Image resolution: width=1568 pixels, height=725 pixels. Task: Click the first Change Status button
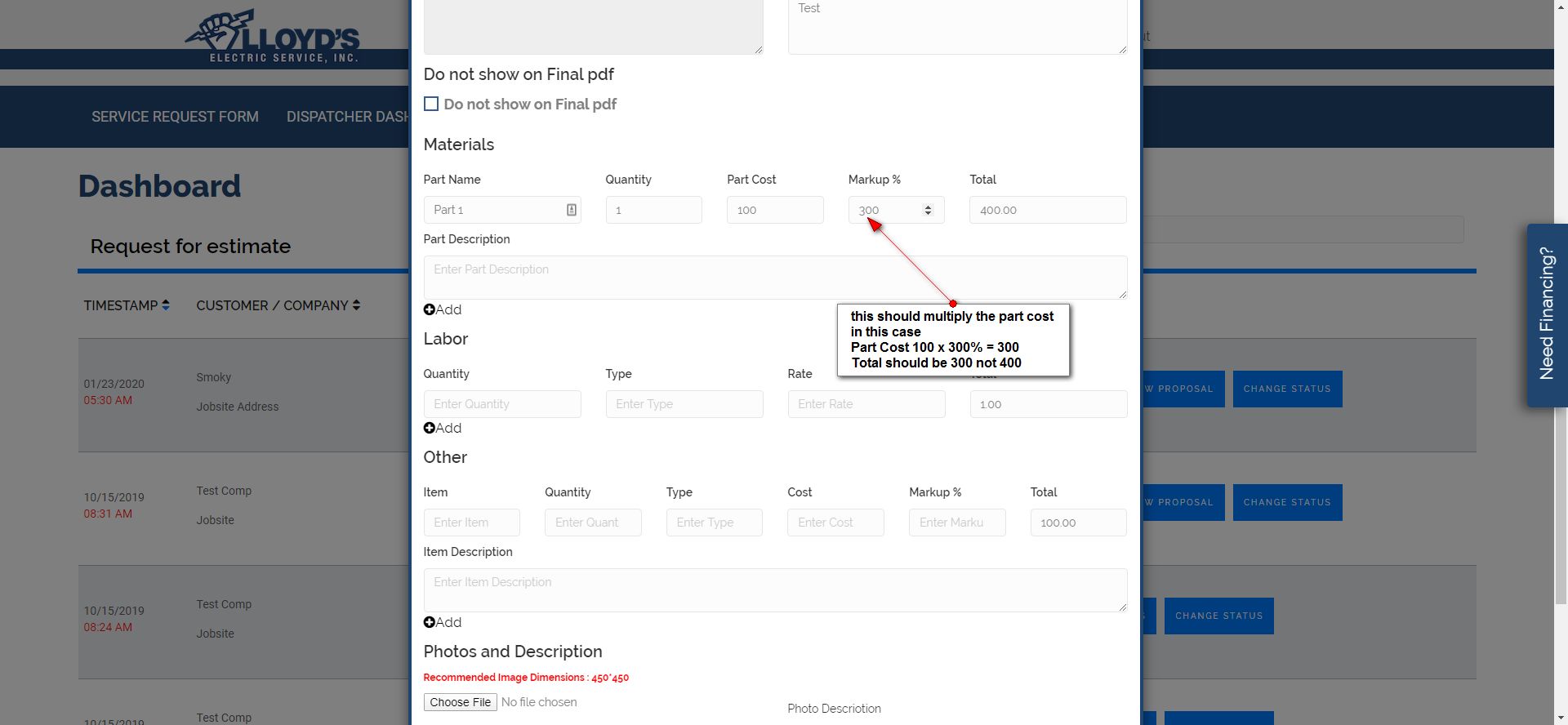point(1287,389)
